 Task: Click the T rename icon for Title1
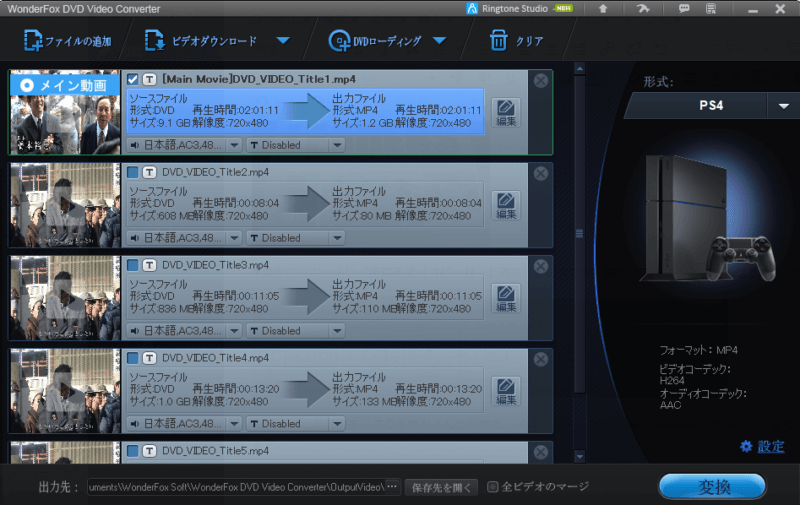pos(149,79)
